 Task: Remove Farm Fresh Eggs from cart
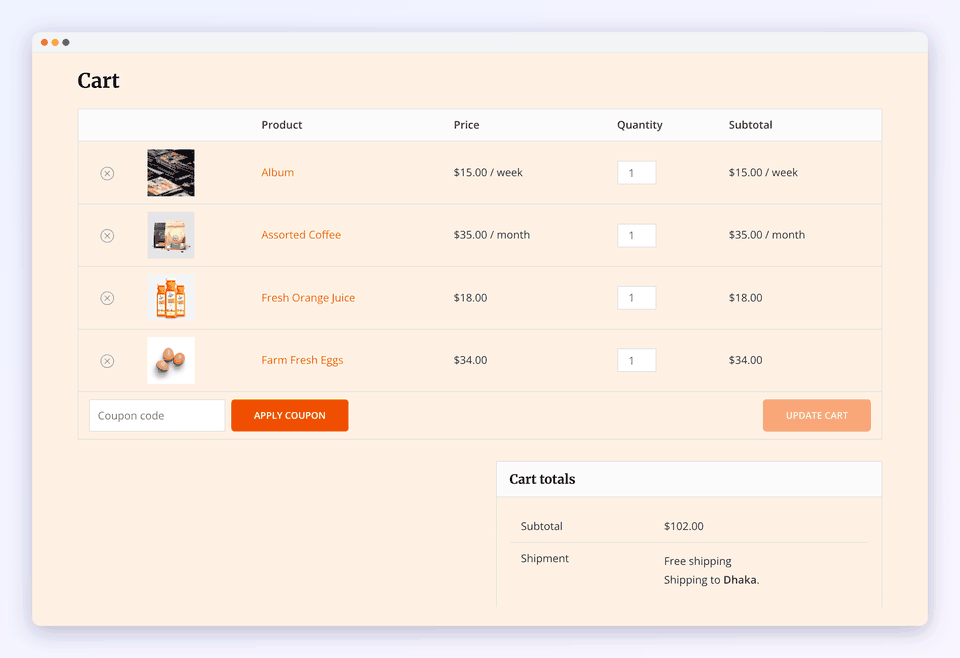coord(107,361)
